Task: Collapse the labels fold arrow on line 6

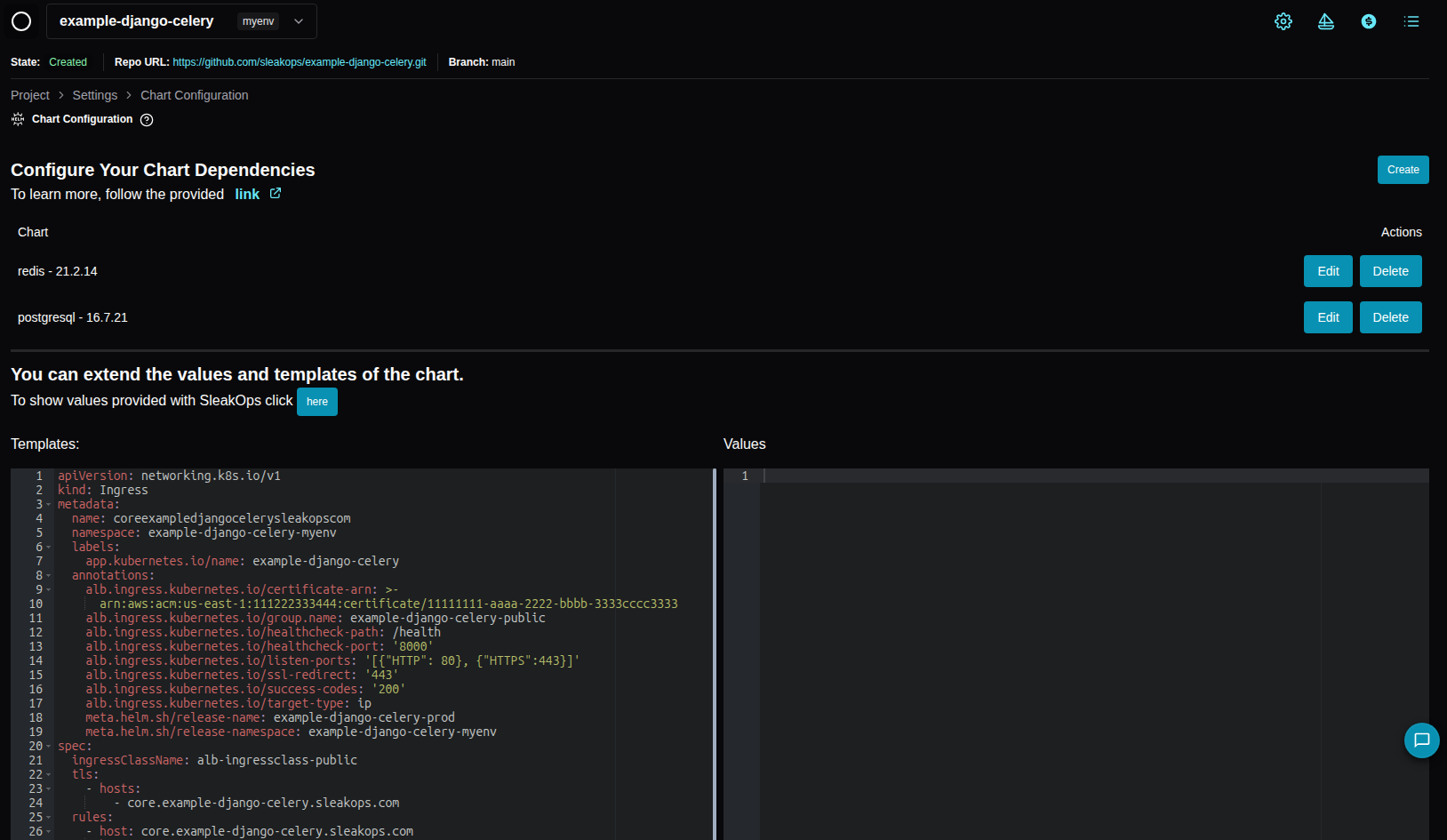Action: tap(49, 548)
